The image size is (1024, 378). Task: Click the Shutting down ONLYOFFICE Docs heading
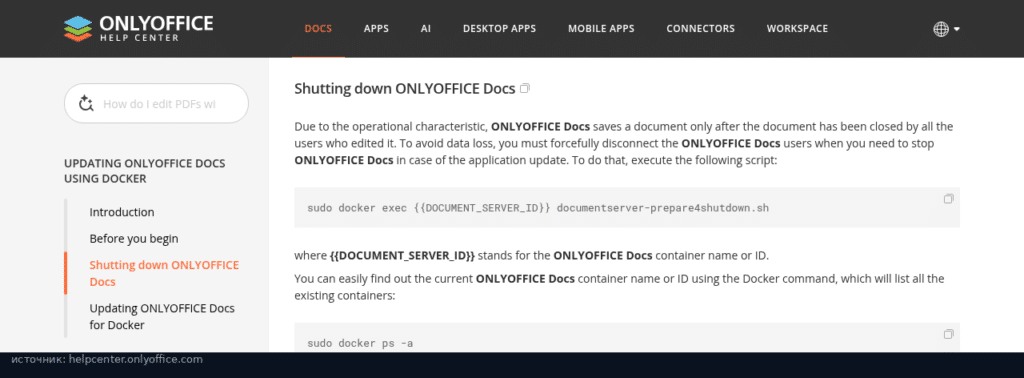click(405, 89)
